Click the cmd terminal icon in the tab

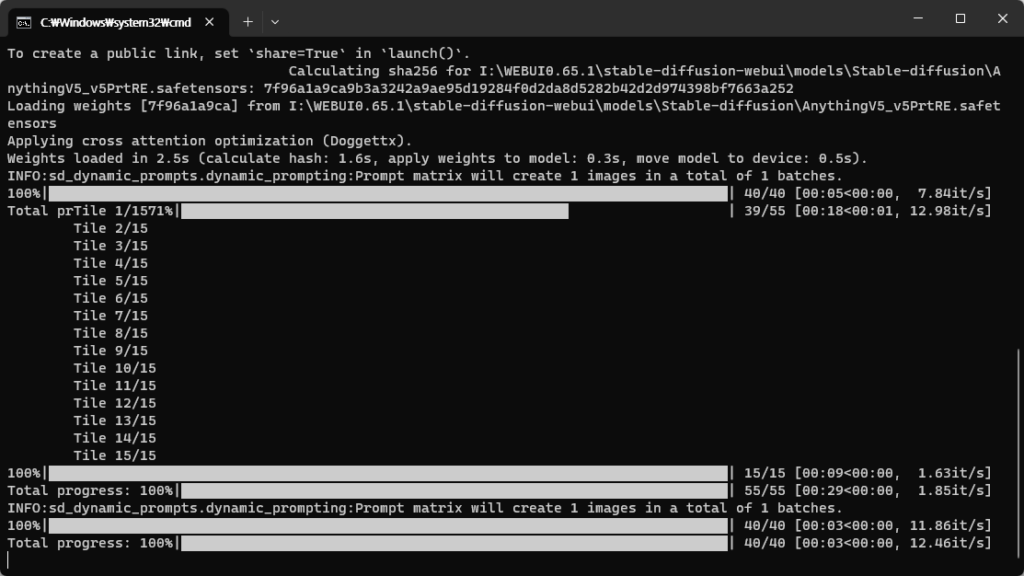point(24,23)
